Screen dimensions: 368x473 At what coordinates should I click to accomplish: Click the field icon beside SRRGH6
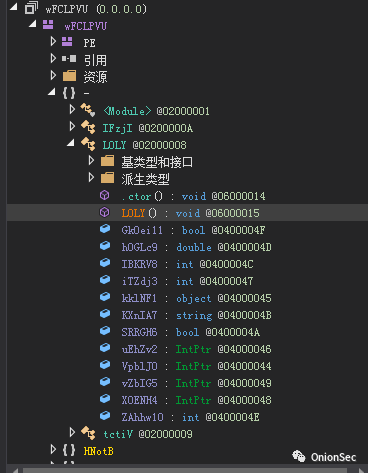point(105,331)
